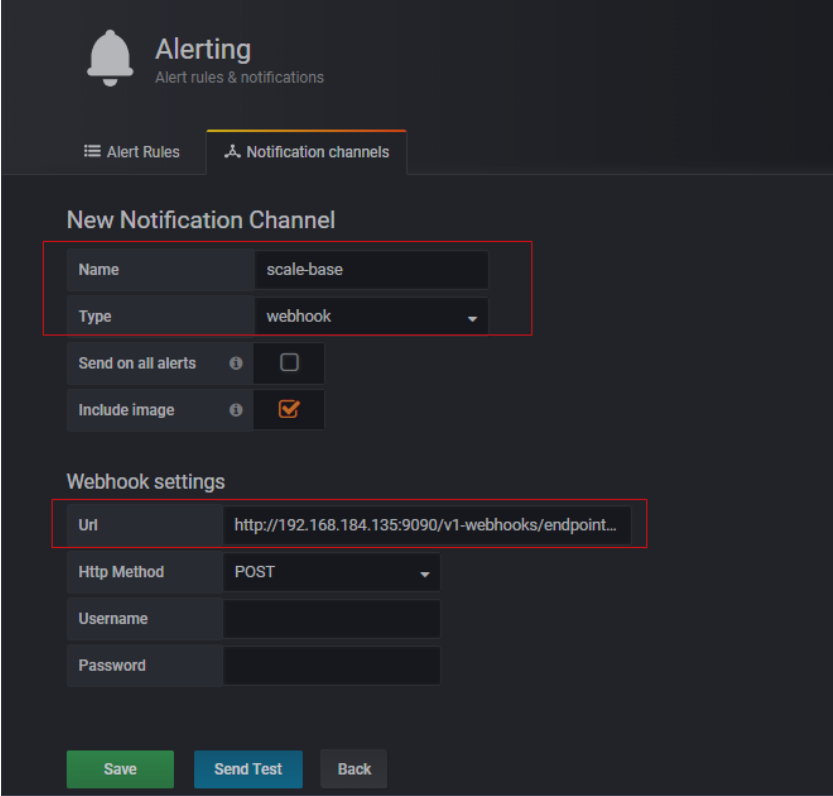This screenshot has height=796, width=833.
Task: Go Back from the form
Action: [354, 769]
